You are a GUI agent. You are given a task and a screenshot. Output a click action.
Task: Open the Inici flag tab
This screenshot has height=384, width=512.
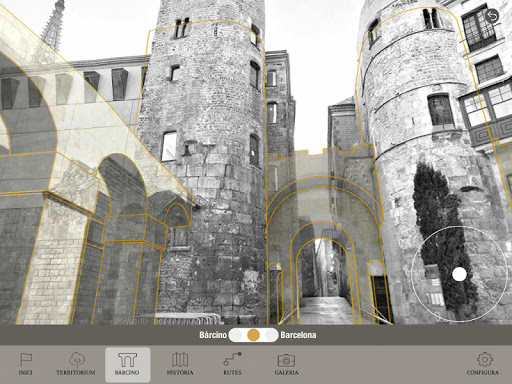tap(26, 364)
